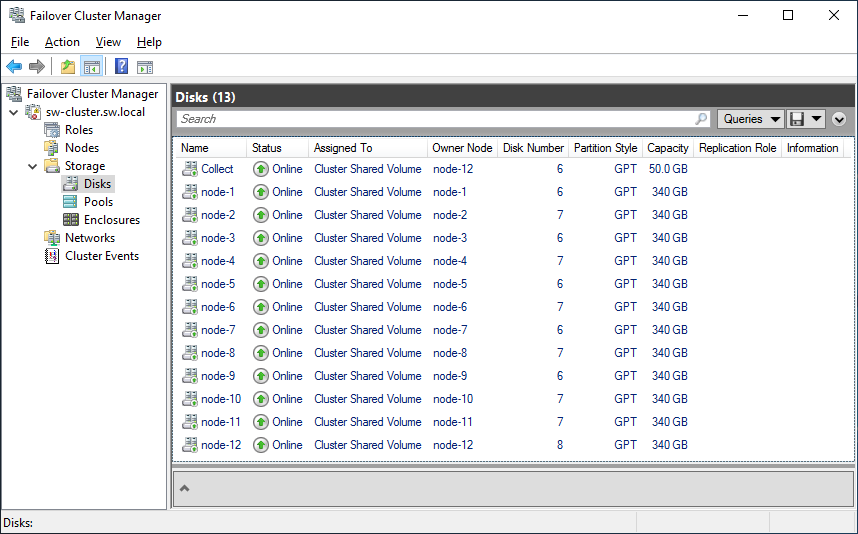Open Help via the question mark icon
The image size is (858, 534).
(x=121, y=67)
